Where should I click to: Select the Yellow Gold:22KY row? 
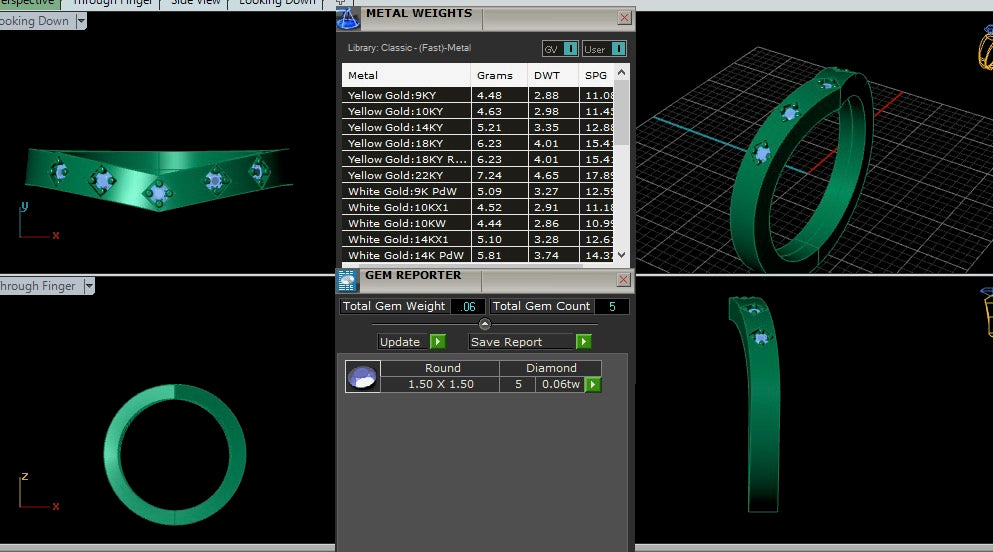478,175
